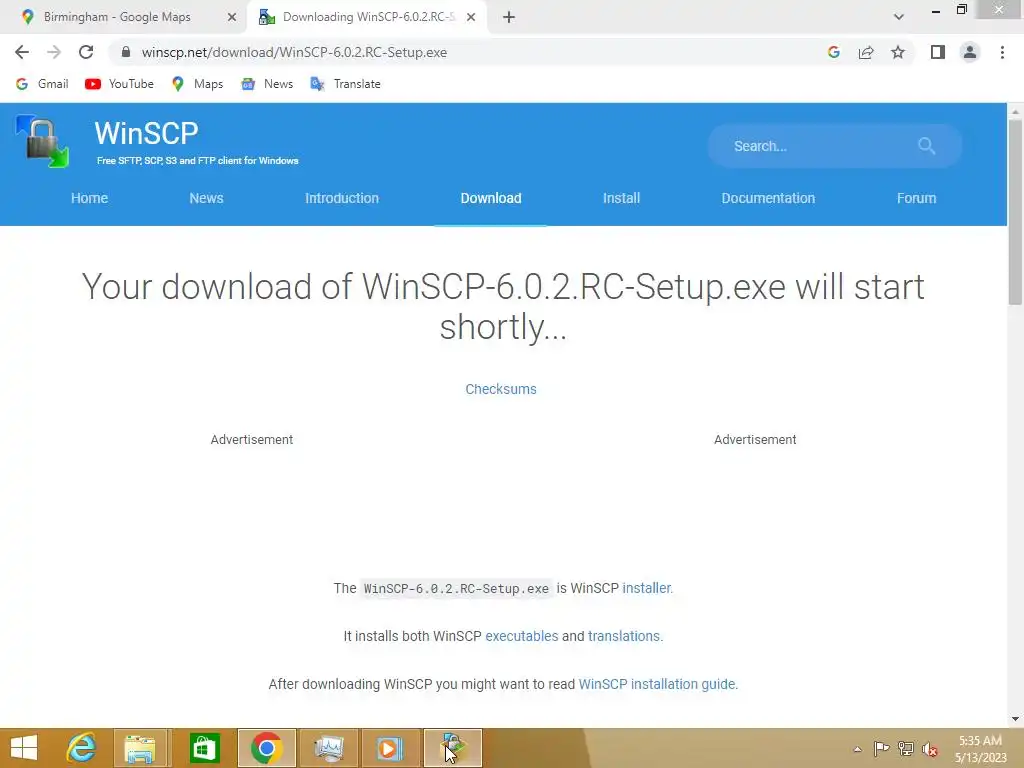Screen dimensions: 1024x768
Task: Open the Chrome three-dot menu
Action: 1002,52
